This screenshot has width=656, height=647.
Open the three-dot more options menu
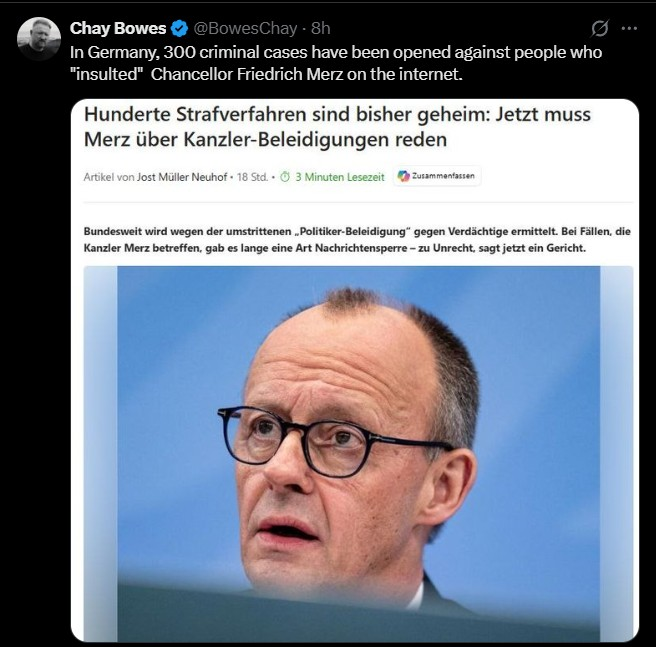tap(629, 28)
